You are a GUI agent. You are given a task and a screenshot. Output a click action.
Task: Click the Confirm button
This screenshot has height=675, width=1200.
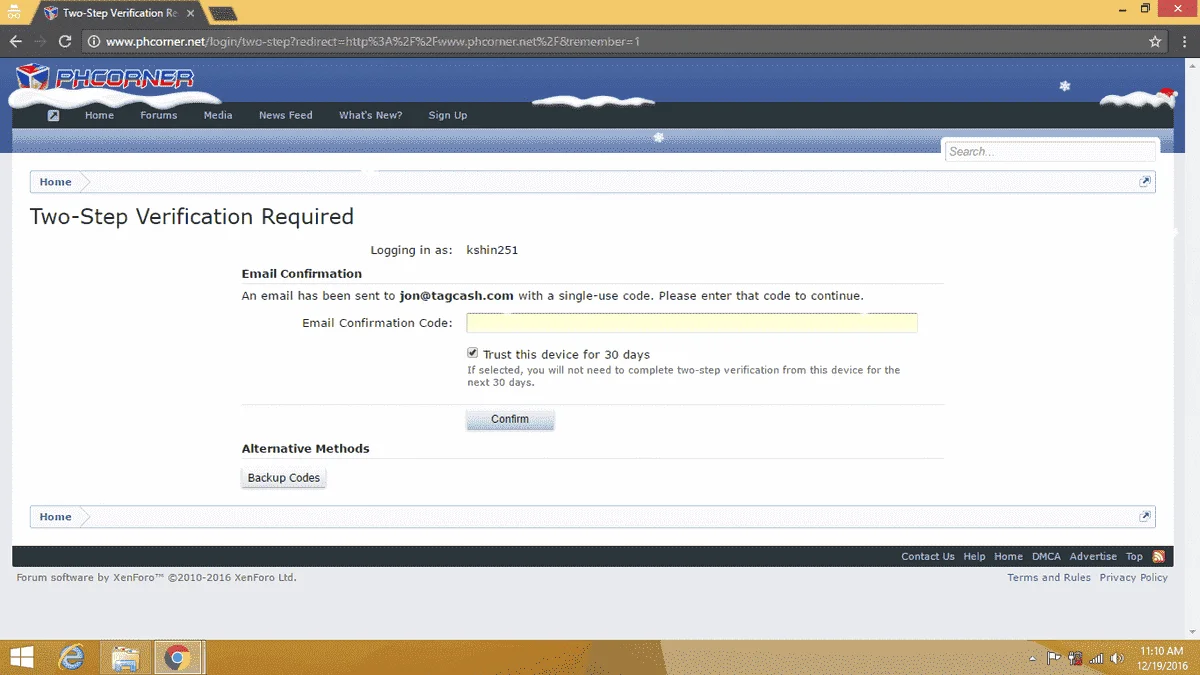510,420
